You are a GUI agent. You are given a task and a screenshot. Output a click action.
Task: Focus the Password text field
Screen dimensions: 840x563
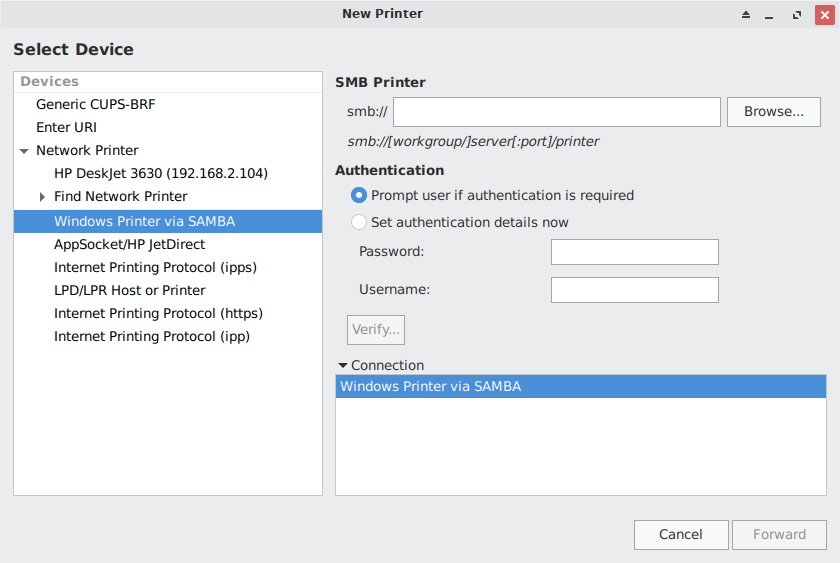coord(634,252)
